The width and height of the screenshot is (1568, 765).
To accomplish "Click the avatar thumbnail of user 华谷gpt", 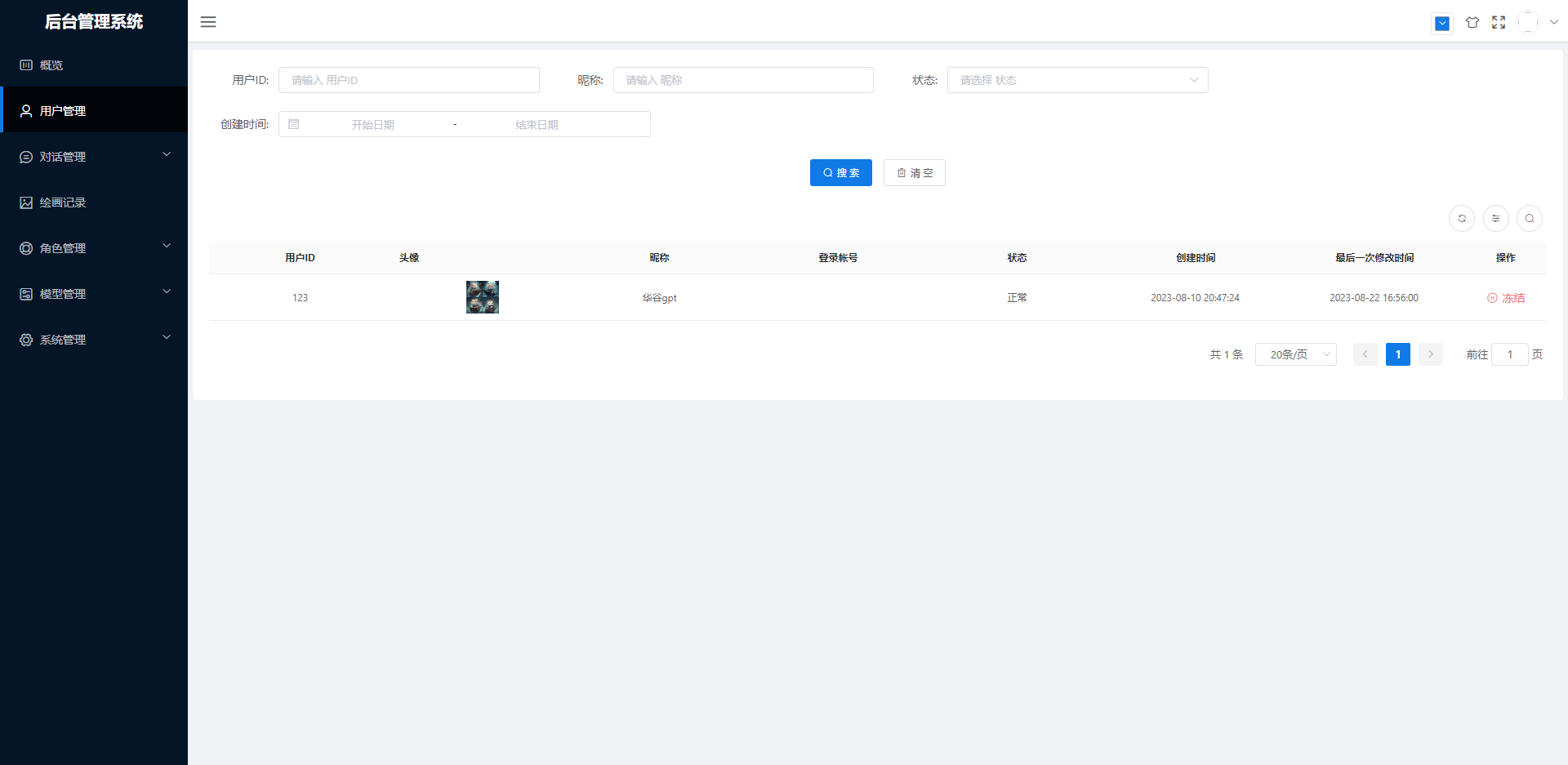I will [x=483, y=297].
